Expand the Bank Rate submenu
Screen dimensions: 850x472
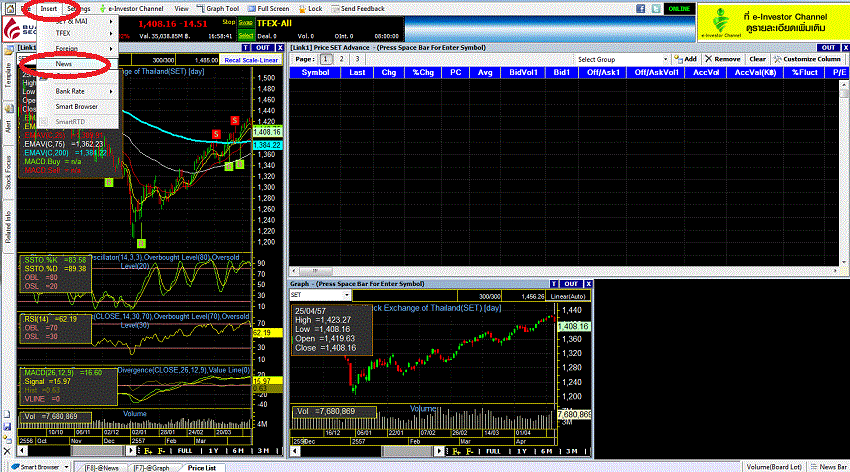pyautogui.click(x=78, y=92)
